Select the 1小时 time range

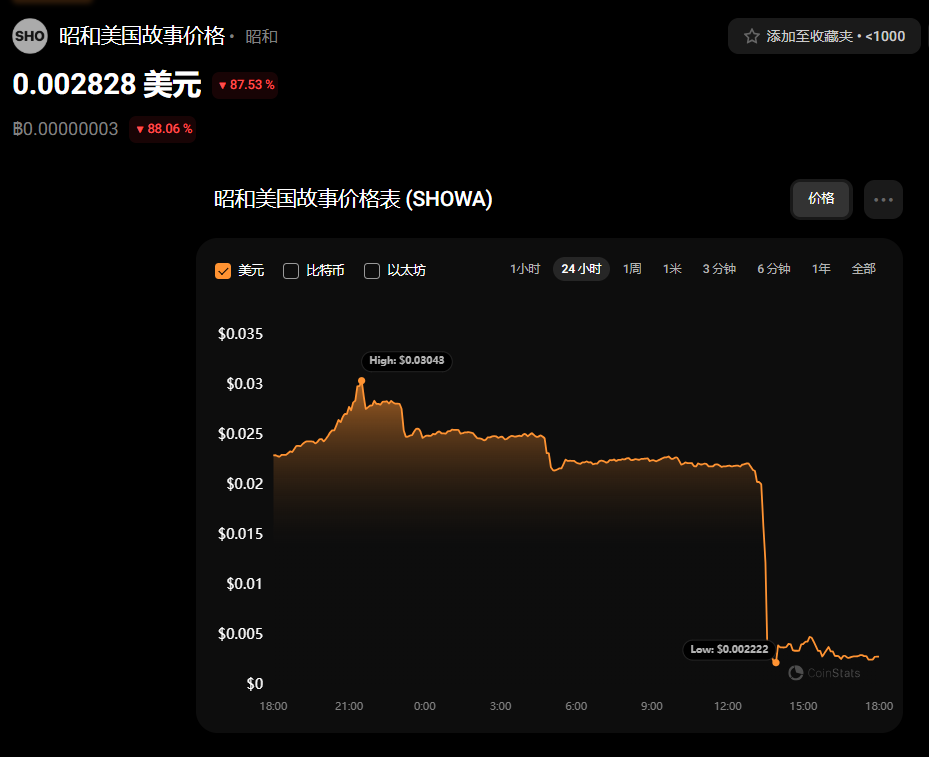(x=525, y=269)
